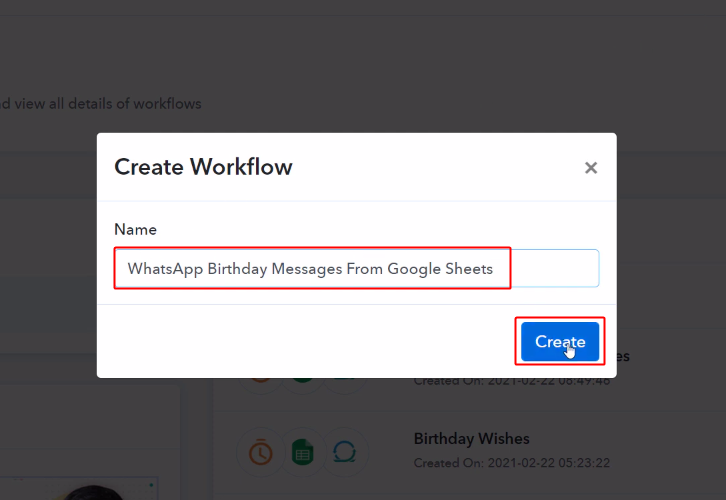Click clock scheduler icon in Birthday Wishes row

click(x=261, y=452)
